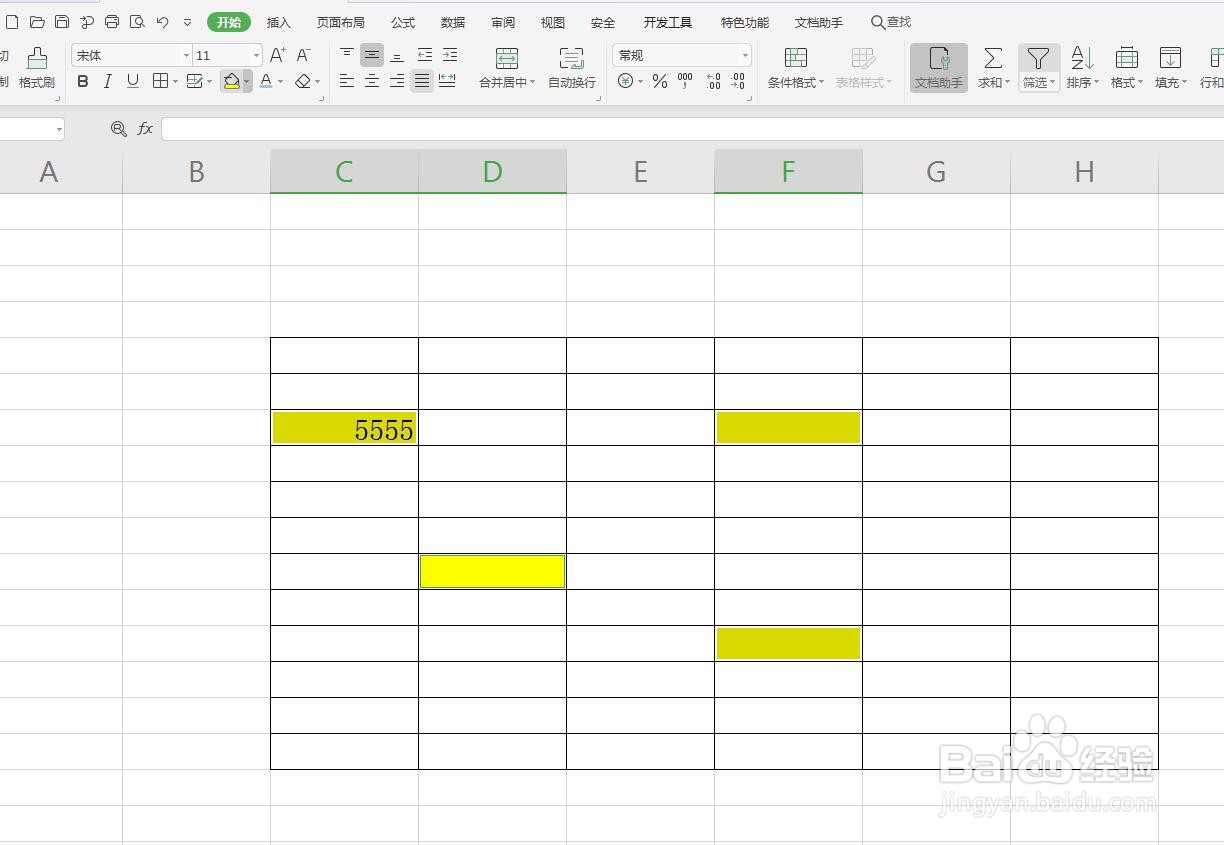Align text to top of cell
The height and width of the screenshot is (845, 1224).
pyautogui.click(x=347, y=55)
